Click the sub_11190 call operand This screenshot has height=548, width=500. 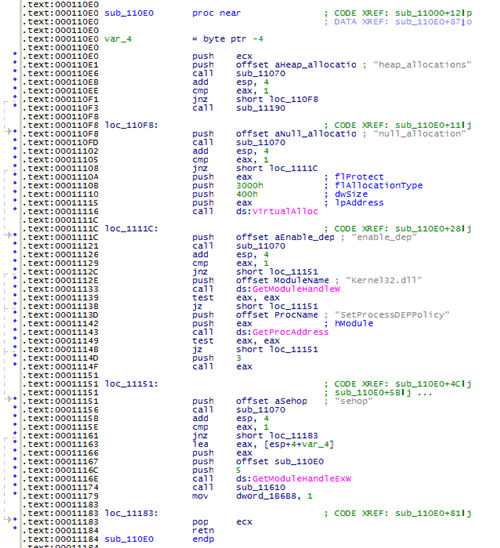(x=260, y=108)
